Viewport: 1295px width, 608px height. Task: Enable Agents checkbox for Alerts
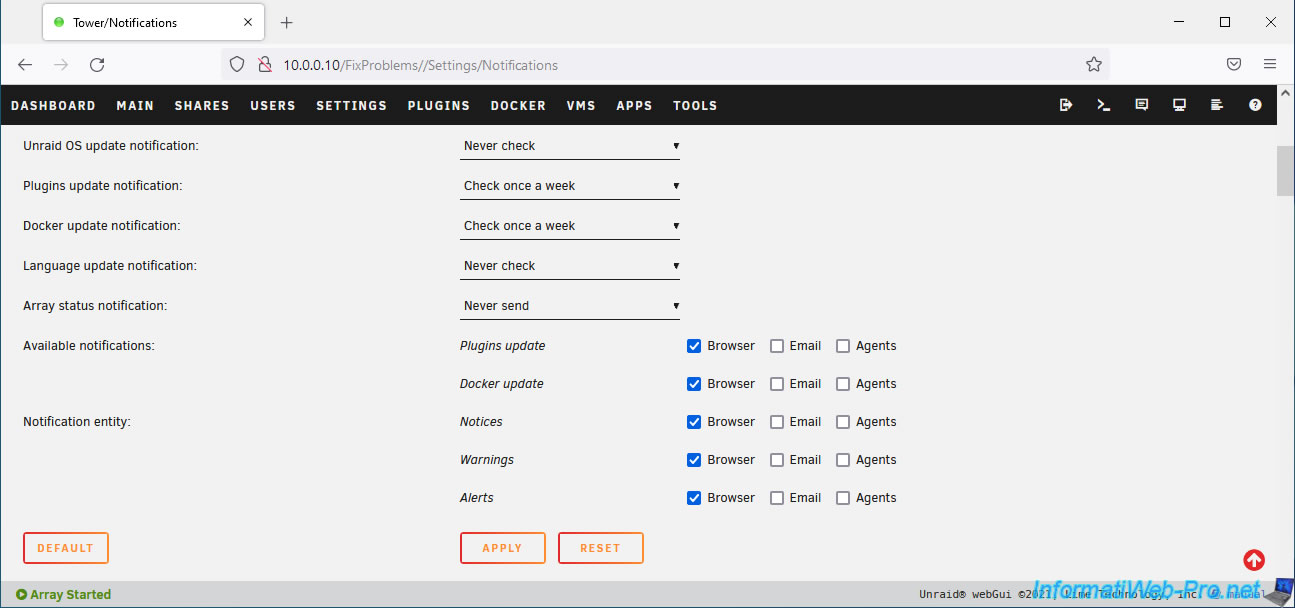(843, 498)
